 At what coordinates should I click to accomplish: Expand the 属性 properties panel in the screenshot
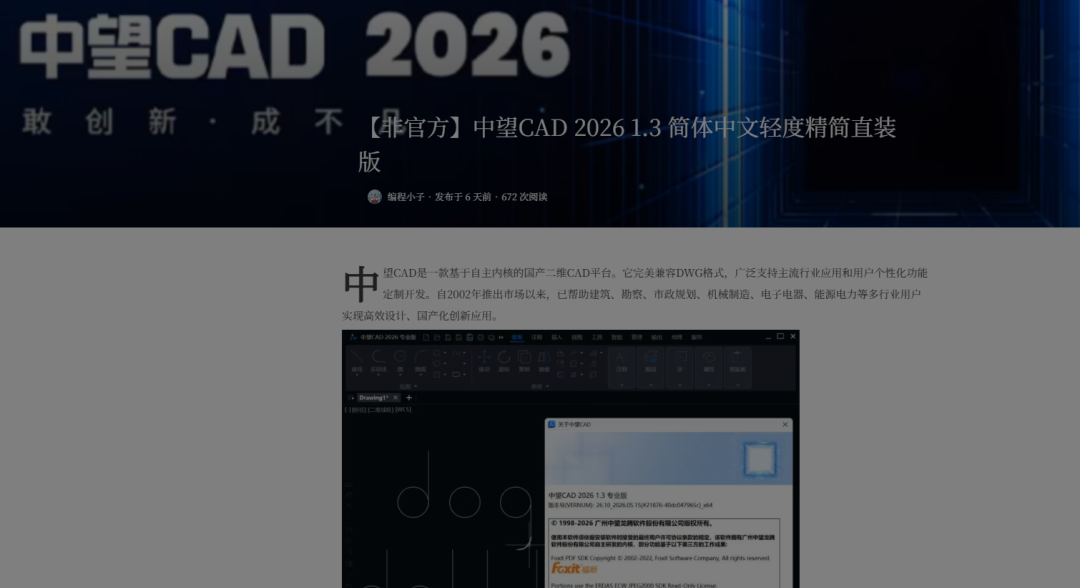[709, 368]
